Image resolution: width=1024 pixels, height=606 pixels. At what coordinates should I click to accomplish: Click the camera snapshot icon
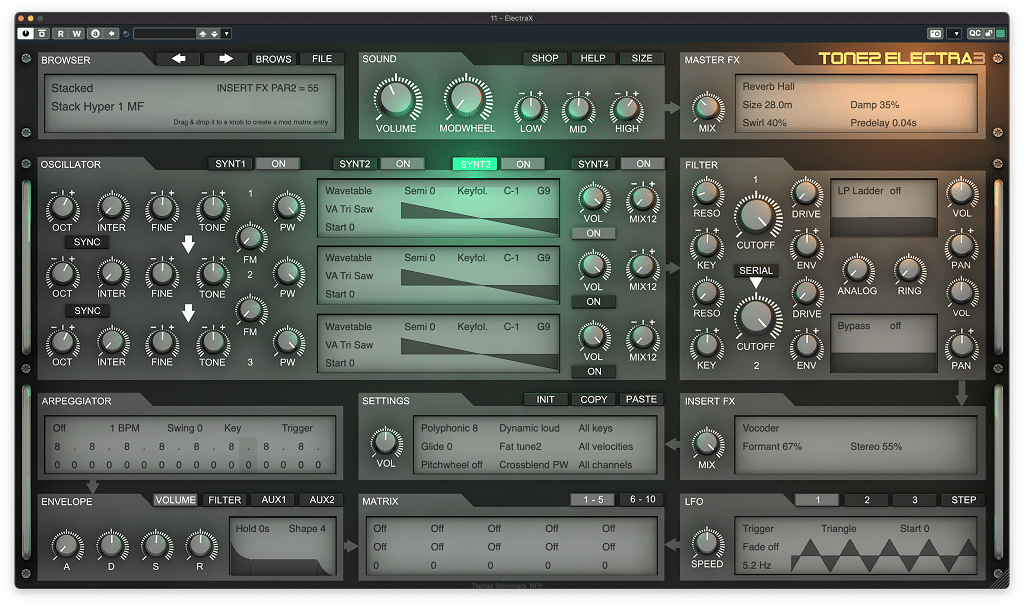pyautogui.click(x=935, y=33)
